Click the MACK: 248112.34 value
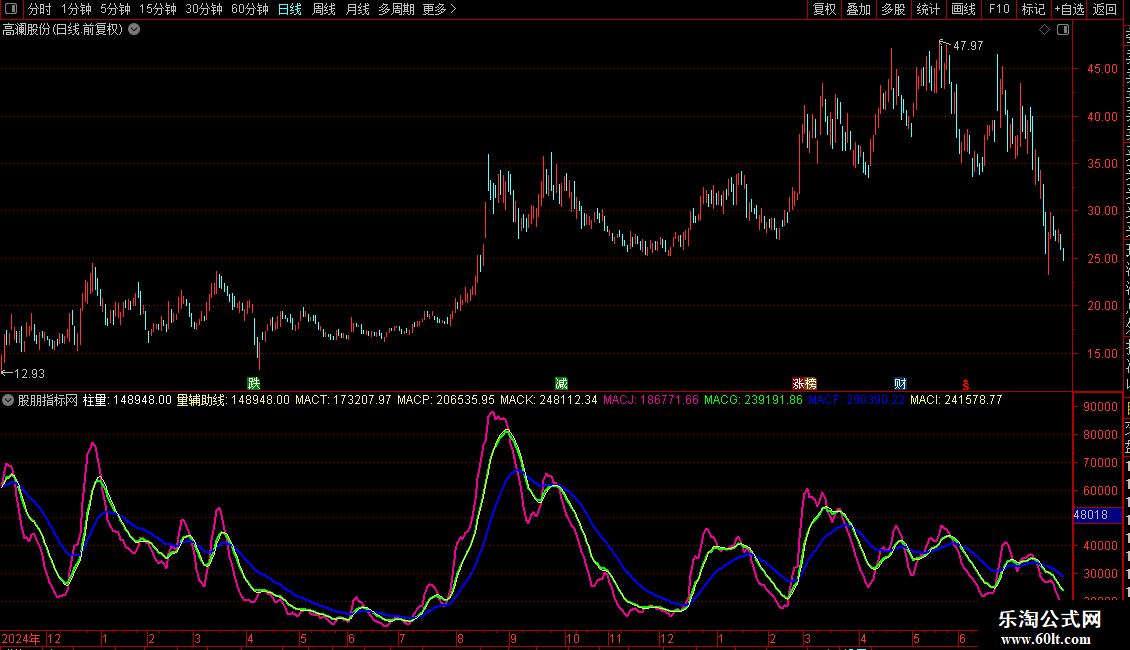This screenshot has height=650, width=1130. point(549,400)
